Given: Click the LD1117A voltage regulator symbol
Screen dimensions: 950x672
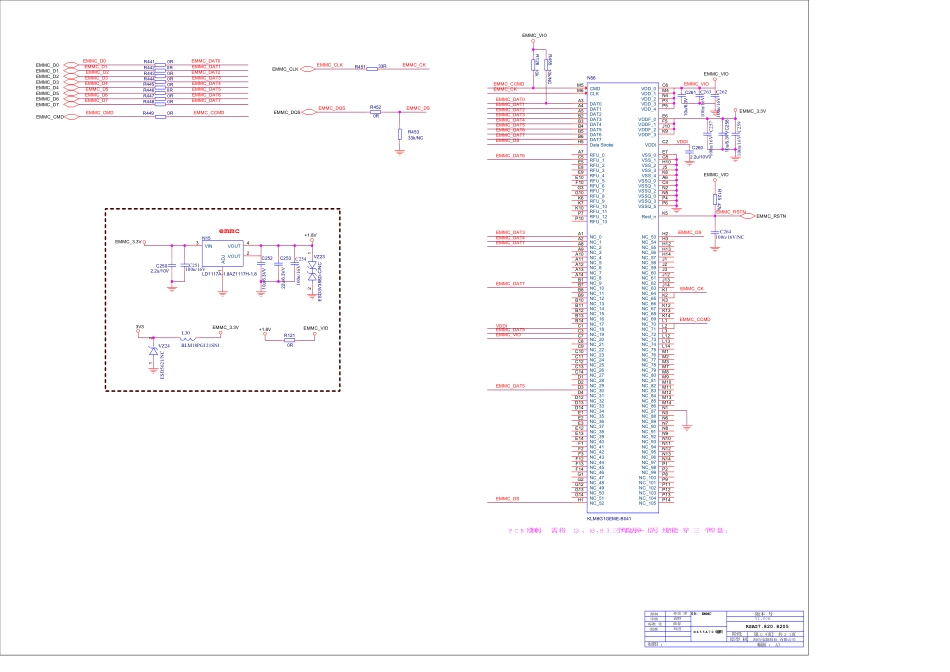Looking at the screenshot, I should tap(222, 253).
